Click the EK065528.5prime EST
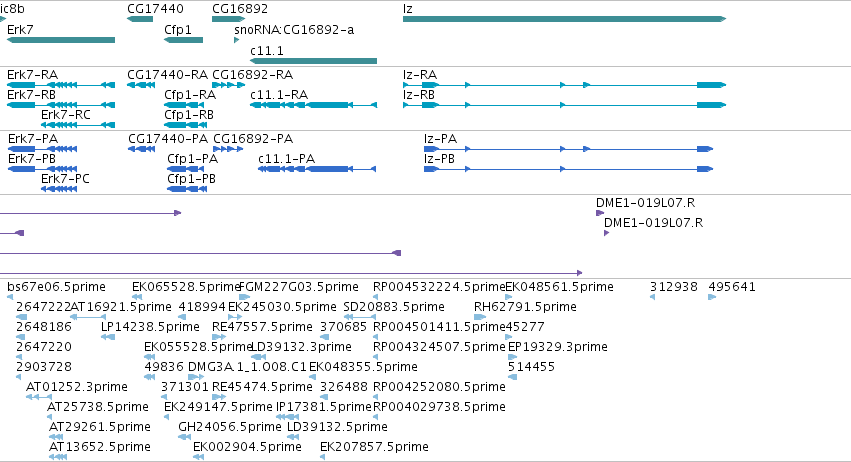This screenshot has height=462, width=851. tap(137, 298)
